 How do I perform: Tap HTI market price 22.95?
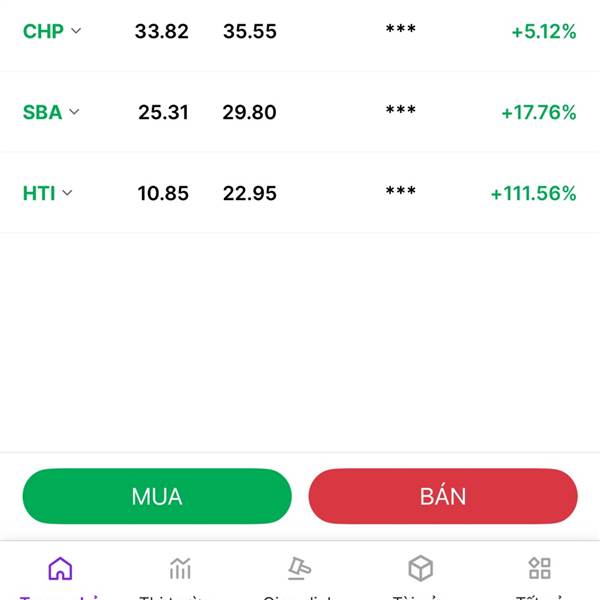pyautogui.click(x=249, y=193)
